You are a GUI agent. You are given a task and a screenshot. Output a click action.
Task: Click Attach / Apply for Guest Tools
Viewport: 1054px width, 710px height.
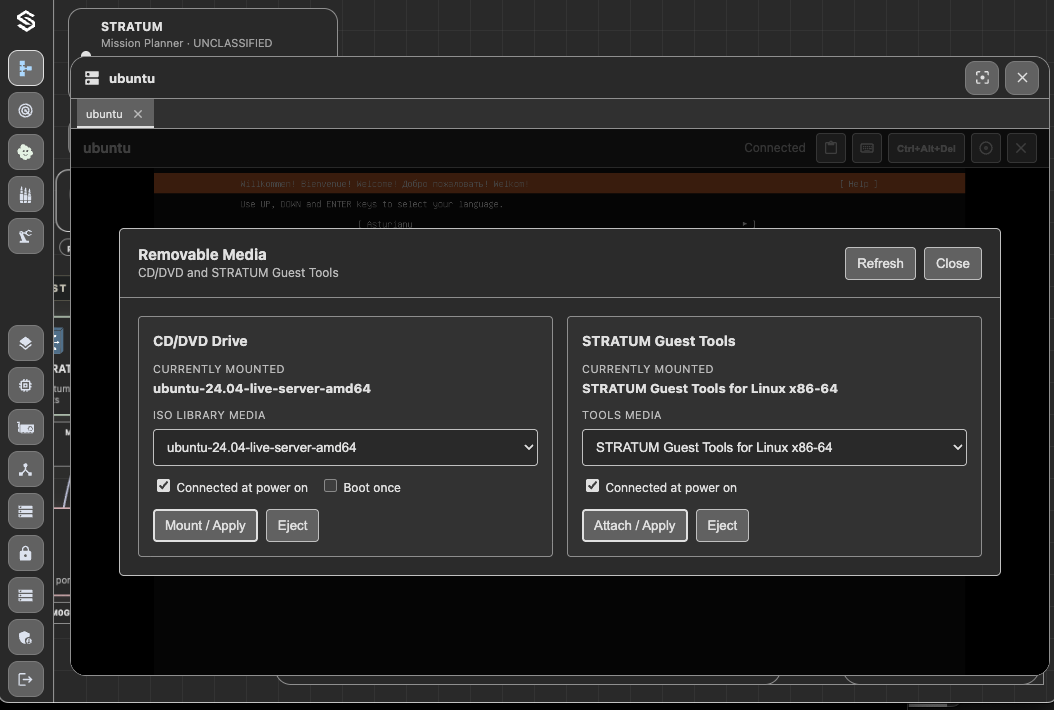(x=635, y=525)
